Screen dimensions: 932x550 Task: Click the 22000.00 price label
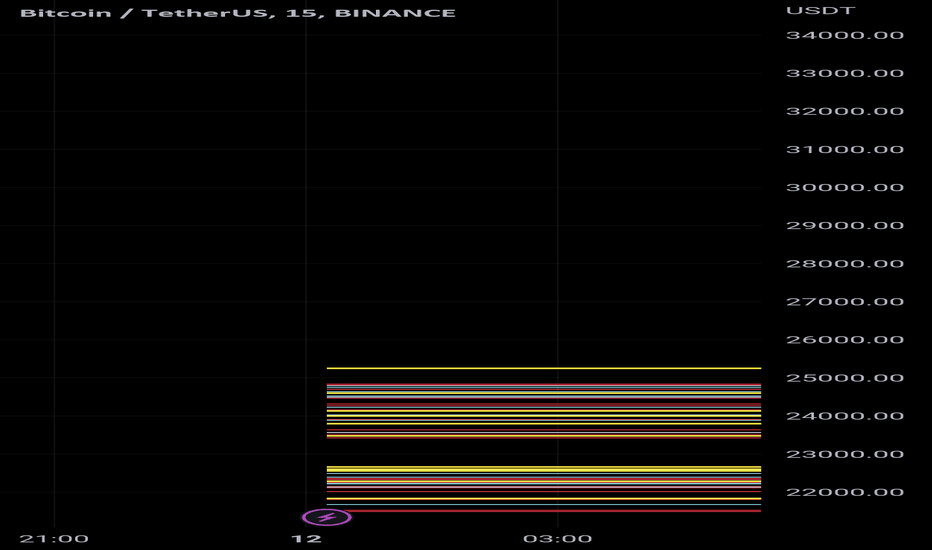tap(845, 492)
